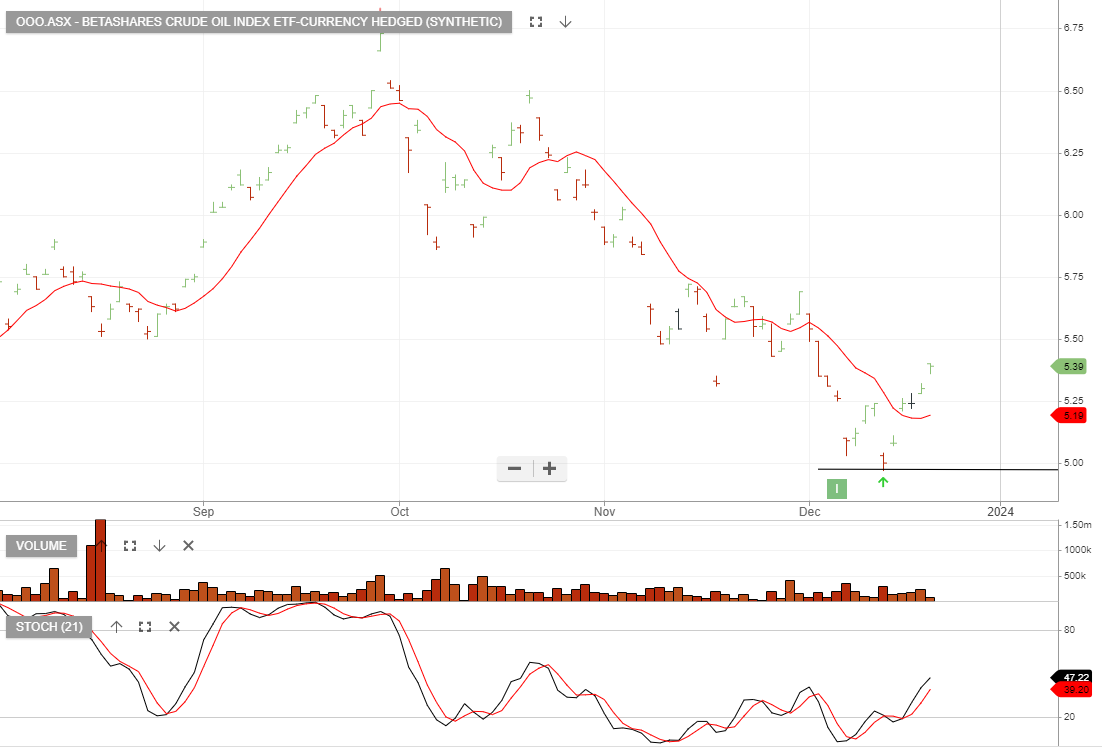
Task: Click the STOCH (21) panel label
Action: pyautogui.click(x=50, y=626)
